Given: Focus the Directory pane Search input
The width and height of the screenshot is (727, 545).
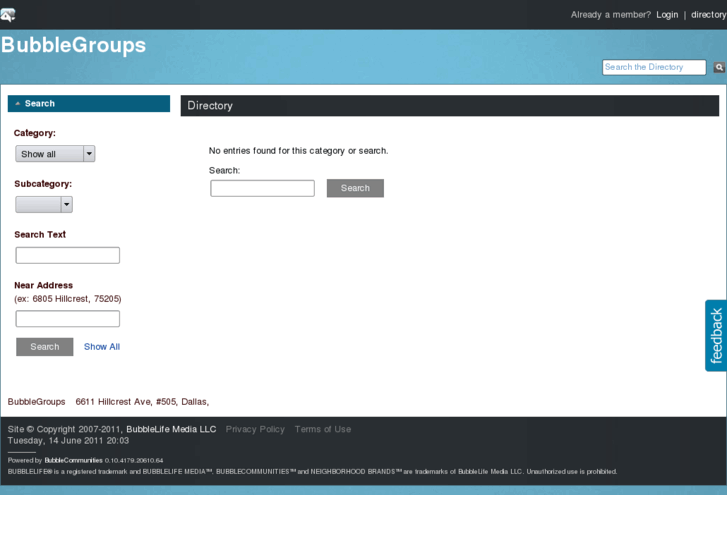Looking at the screenshot, I should coord(262,188).
